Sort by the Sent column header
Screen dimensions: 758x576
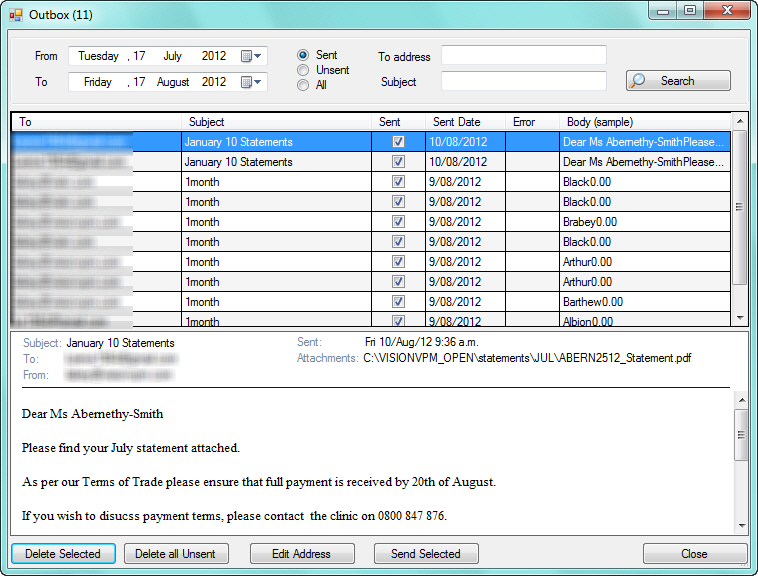click(398, 122)
